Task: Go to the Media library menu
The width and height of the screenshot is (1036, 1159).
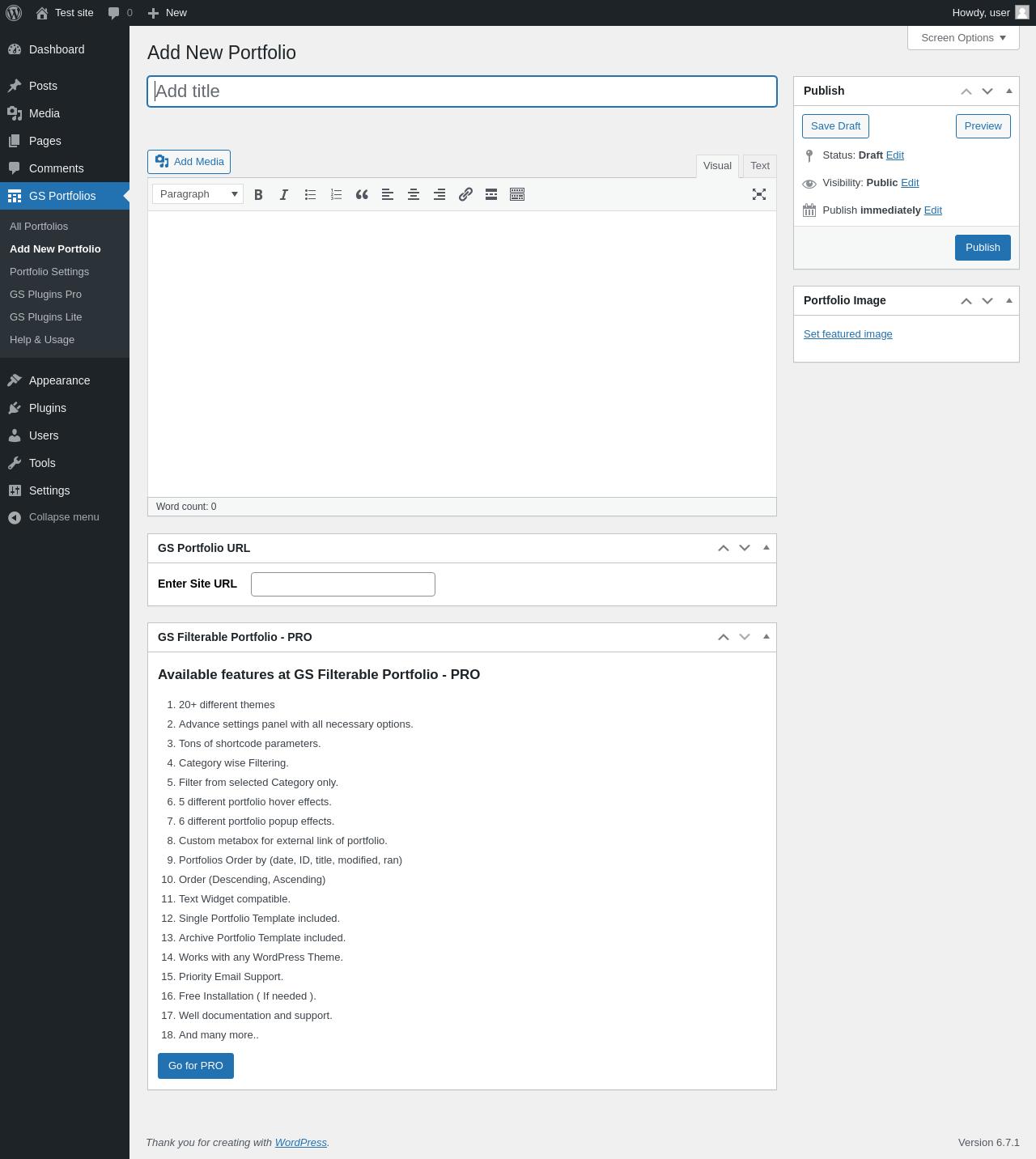Action: click(x=65, y=113)
